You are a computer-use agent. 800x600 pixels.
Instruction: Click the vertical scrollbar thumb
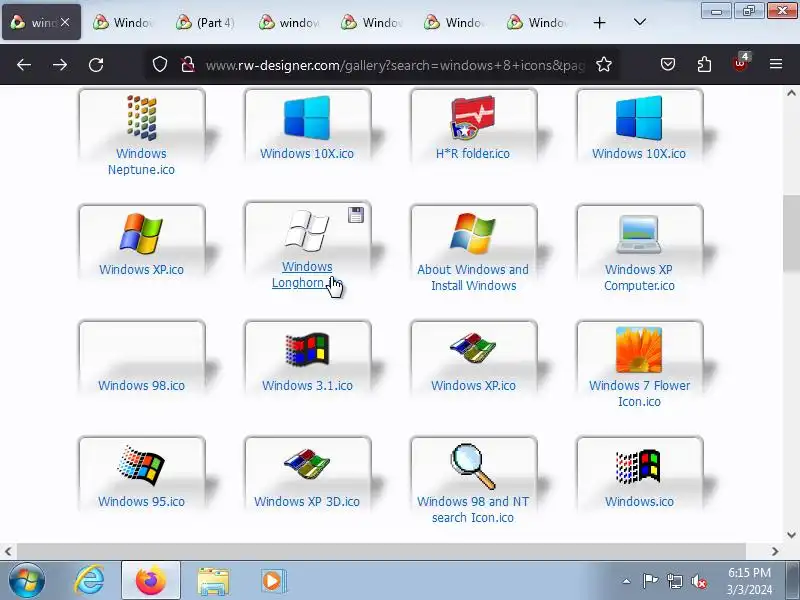coord(791,233)
